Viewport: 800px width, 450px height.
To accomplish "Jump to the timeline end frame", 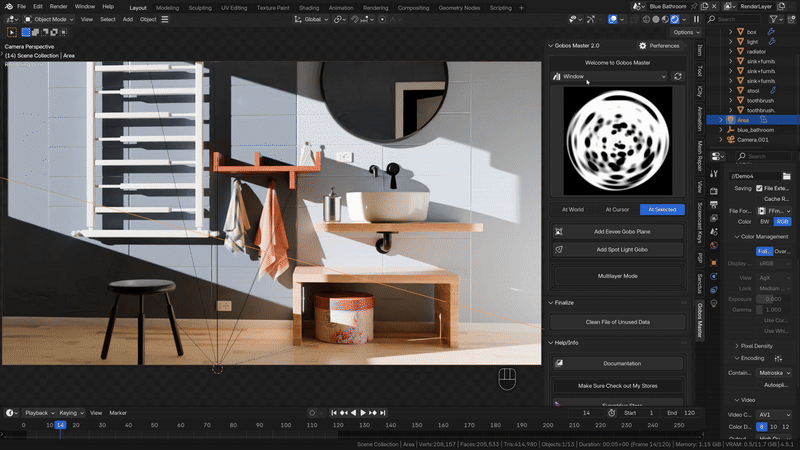I will pyautogui.click(x=383, y=413).
